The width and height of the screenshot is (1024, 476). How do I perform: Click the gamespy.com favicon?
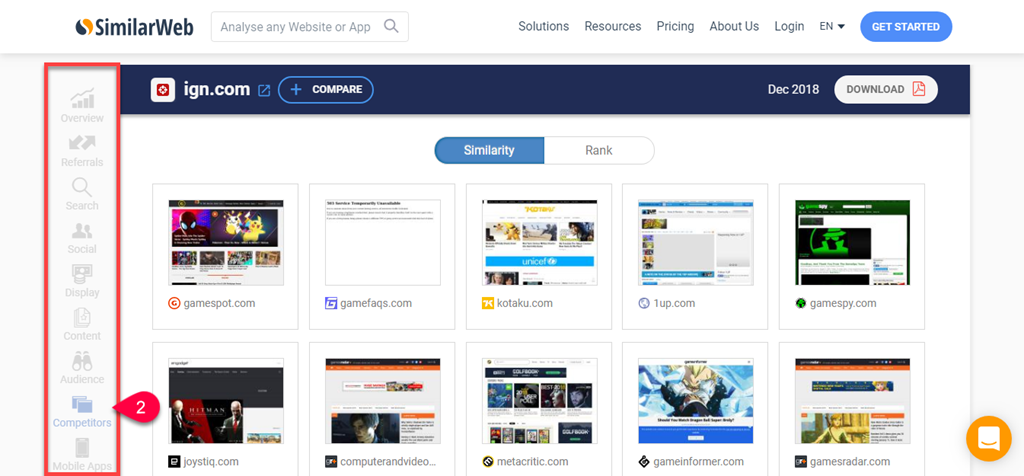point(801,304)
